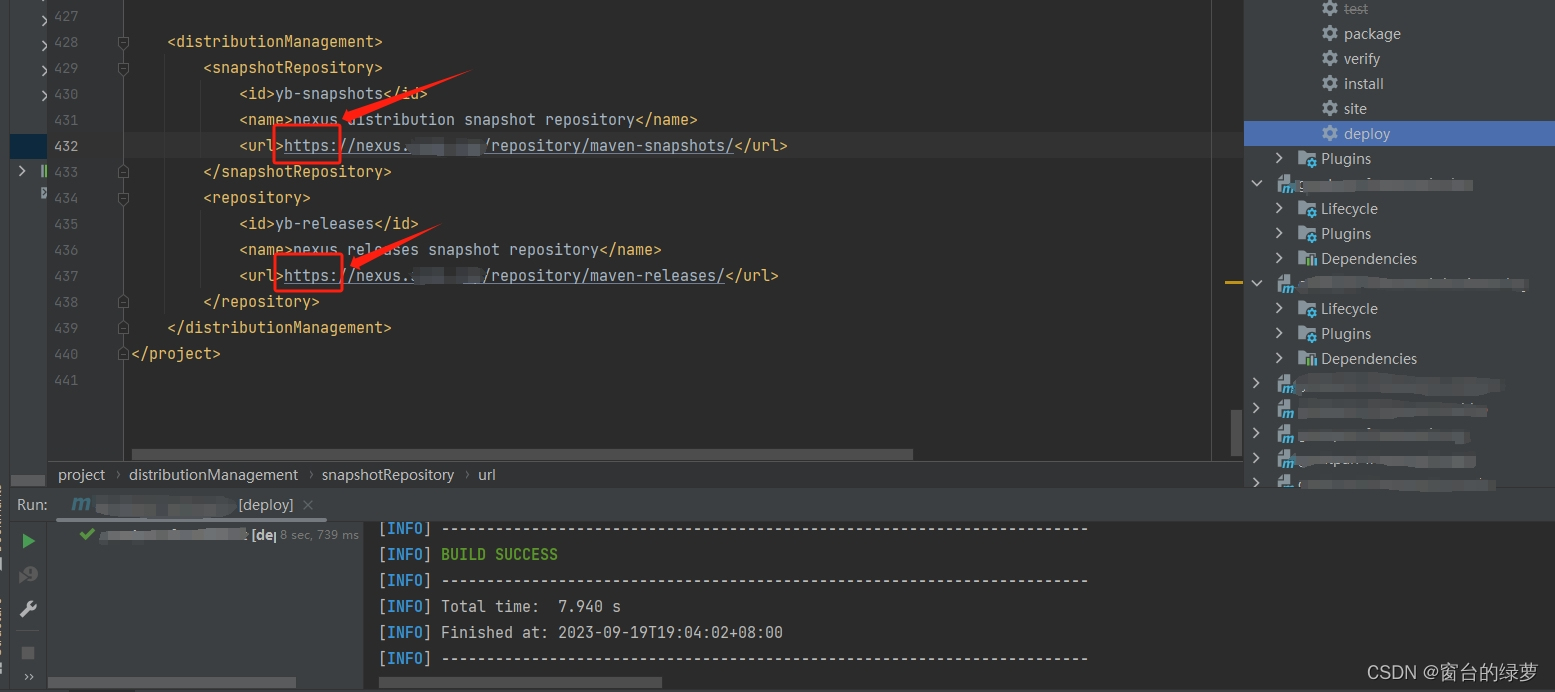
Task: Expand the Dependencies node
Action: pyautogui.click(x=1281, y=258)
